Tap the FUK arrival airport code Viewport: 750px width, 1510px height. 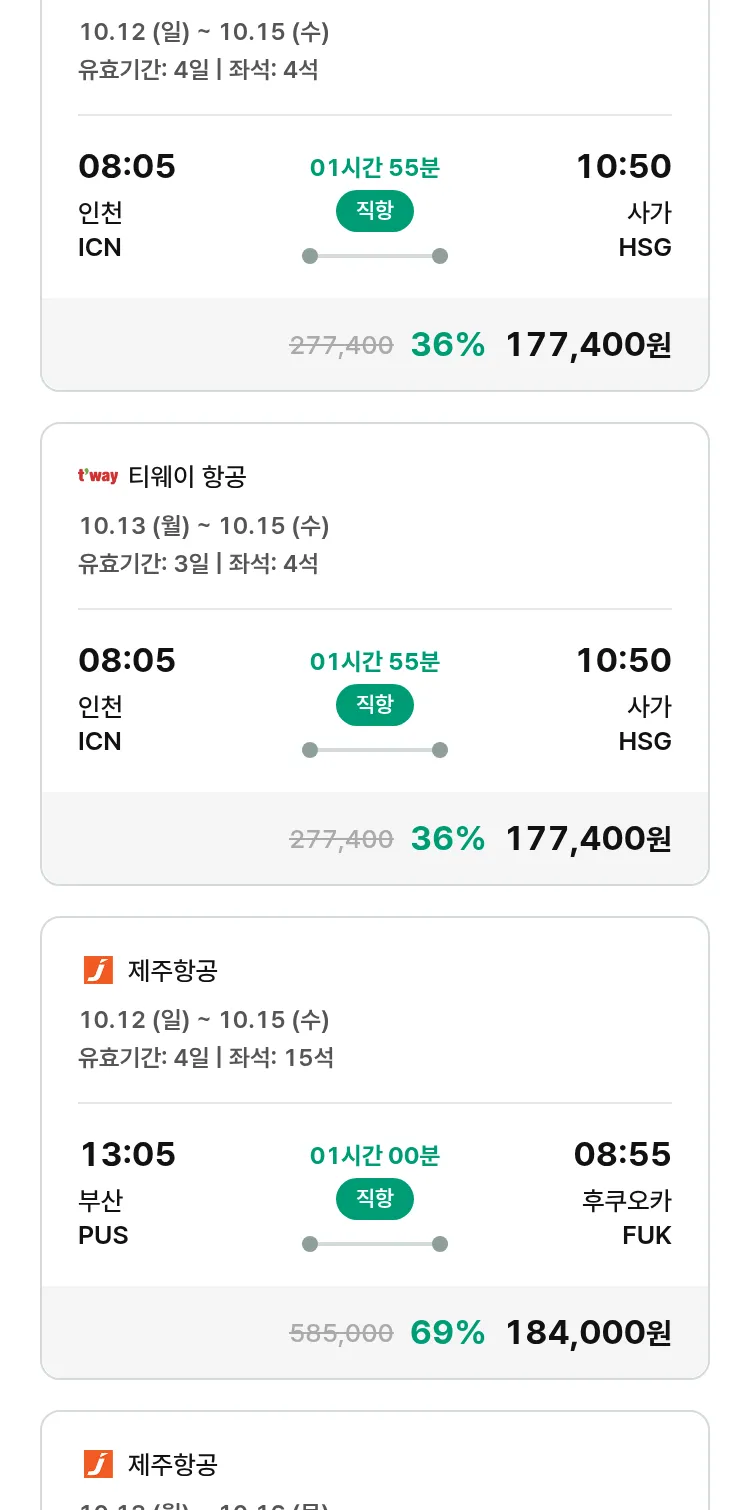(x=646, y=1235)
